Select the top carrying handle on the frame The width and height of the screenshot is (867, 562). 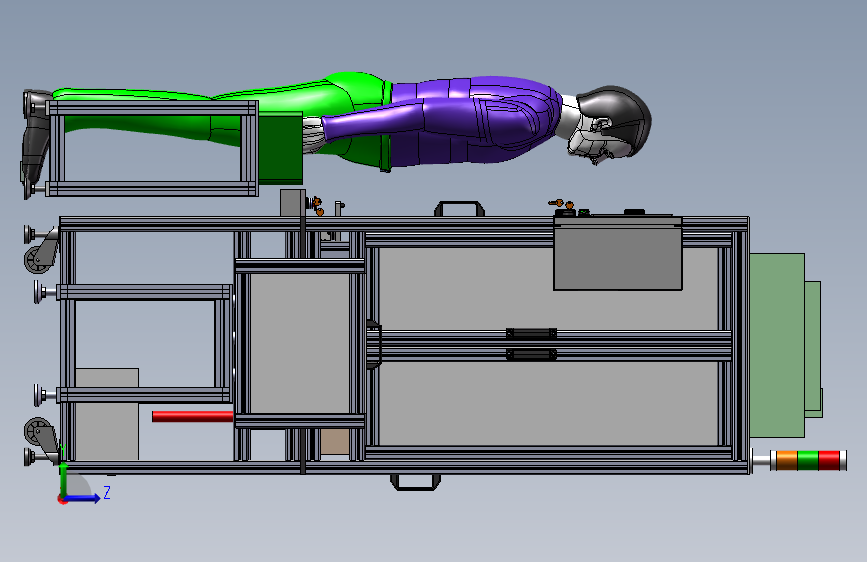(x=459, y=205)
